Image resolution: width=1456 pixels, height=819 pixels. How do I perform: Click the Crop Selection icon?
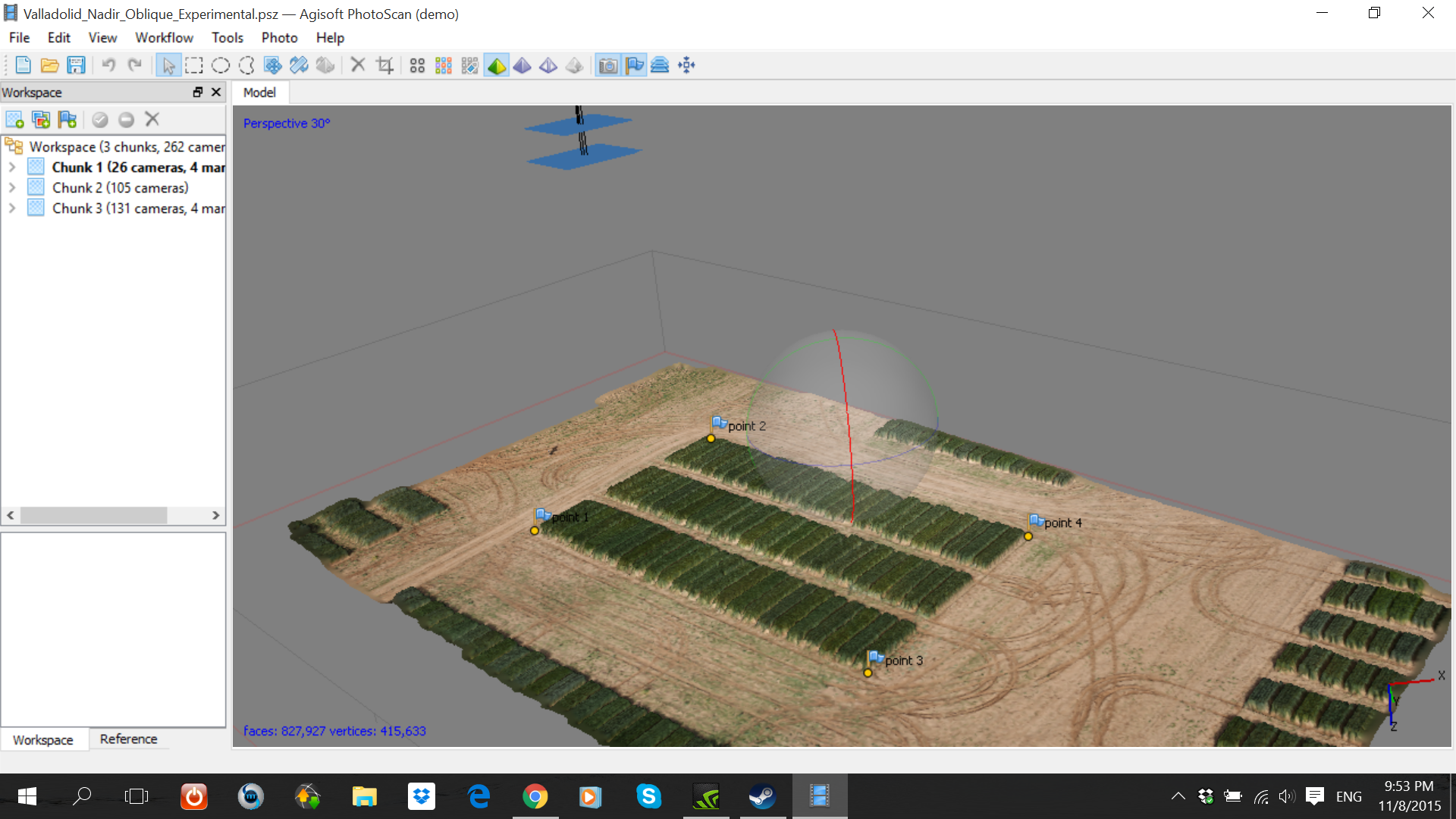(384, 65)
